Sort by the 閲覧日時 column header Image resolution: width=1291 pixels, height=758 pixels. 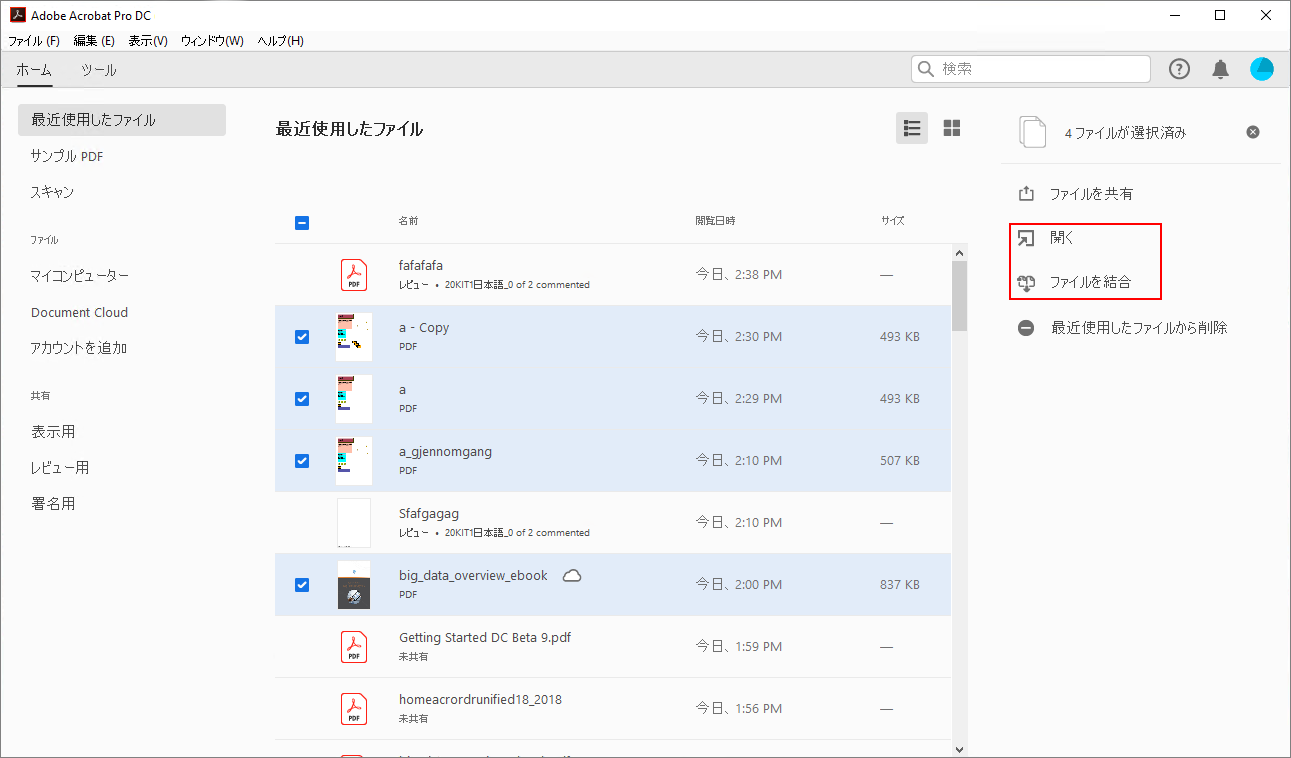coord(716,221)
